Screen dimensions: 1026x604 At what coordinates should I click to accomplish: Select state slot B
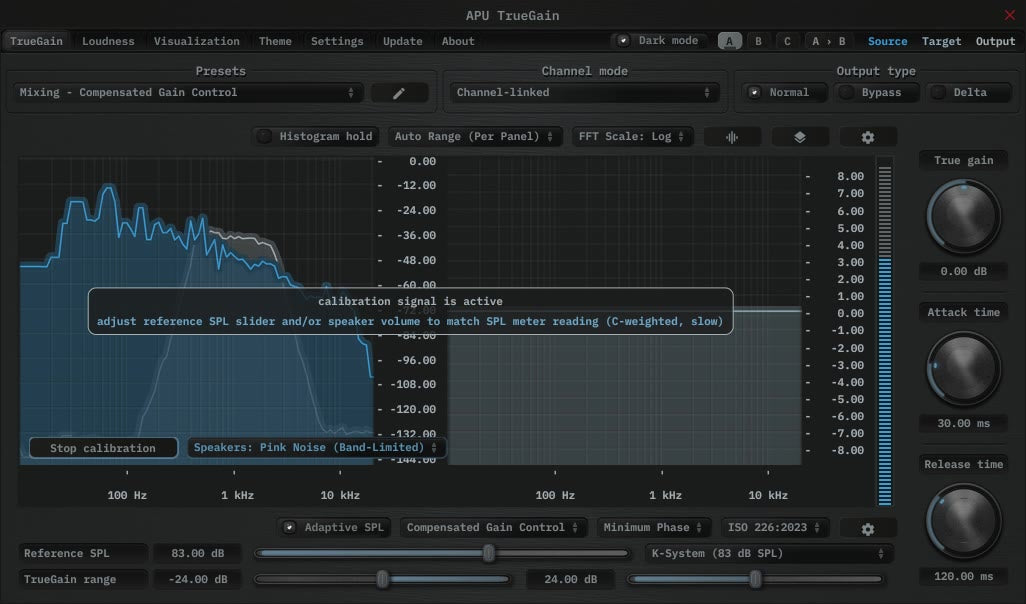758,41
